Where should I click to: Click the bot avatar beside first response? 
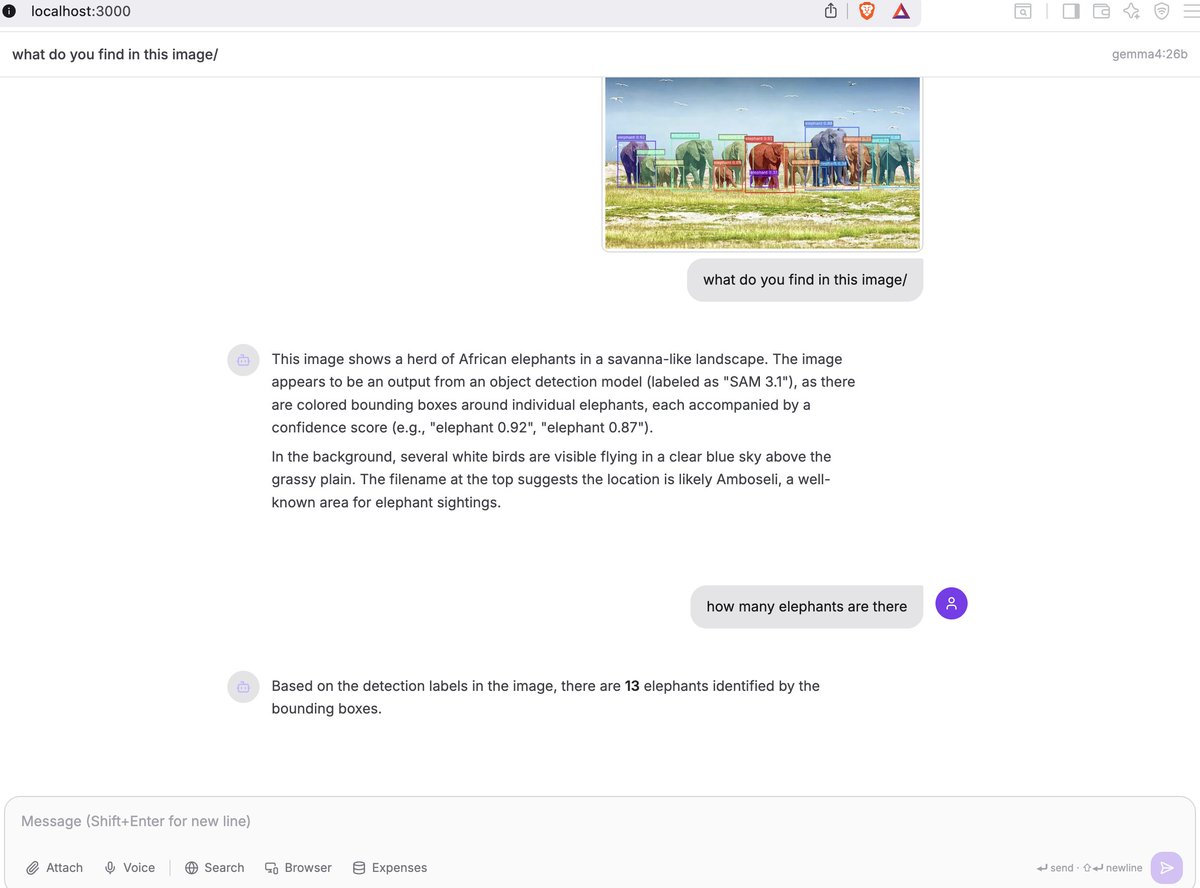click(x=243, y=360)
